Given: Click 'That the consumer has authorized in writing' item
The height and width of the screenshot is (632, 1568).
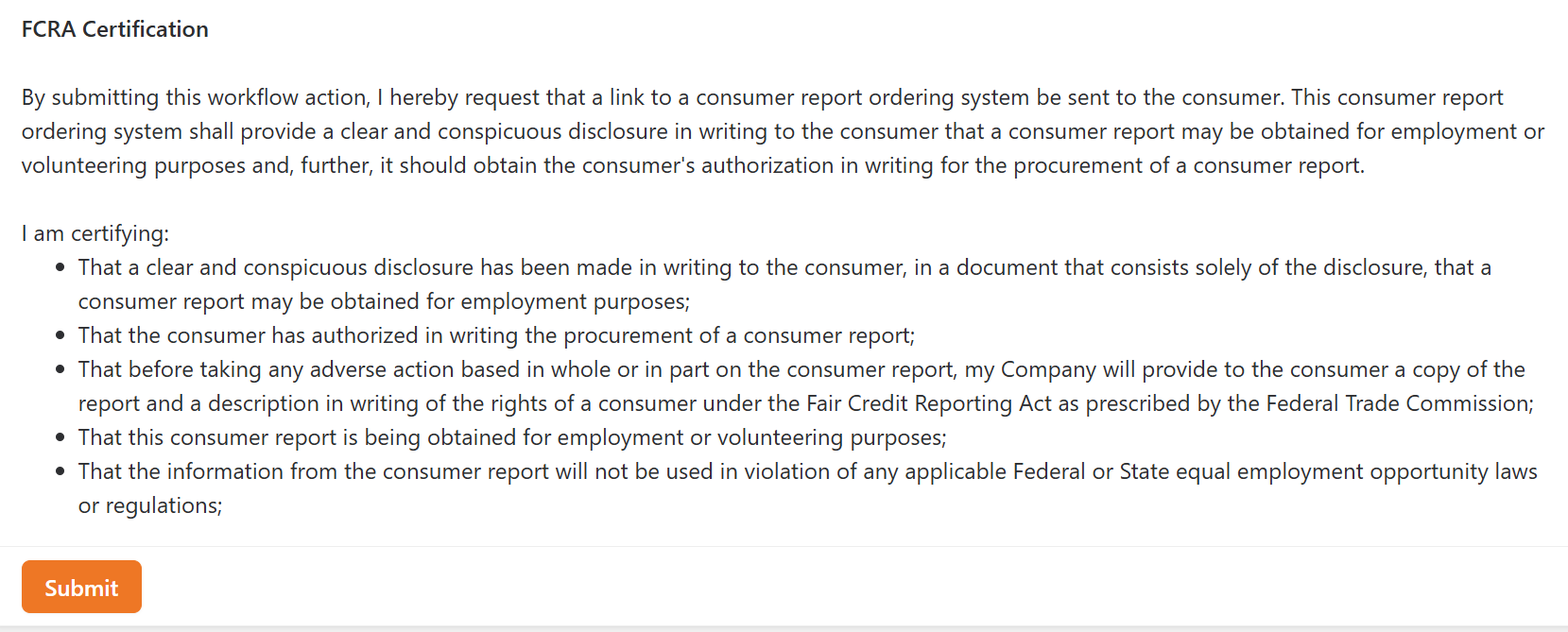Looking at the screenshot, I should point(496,335).
